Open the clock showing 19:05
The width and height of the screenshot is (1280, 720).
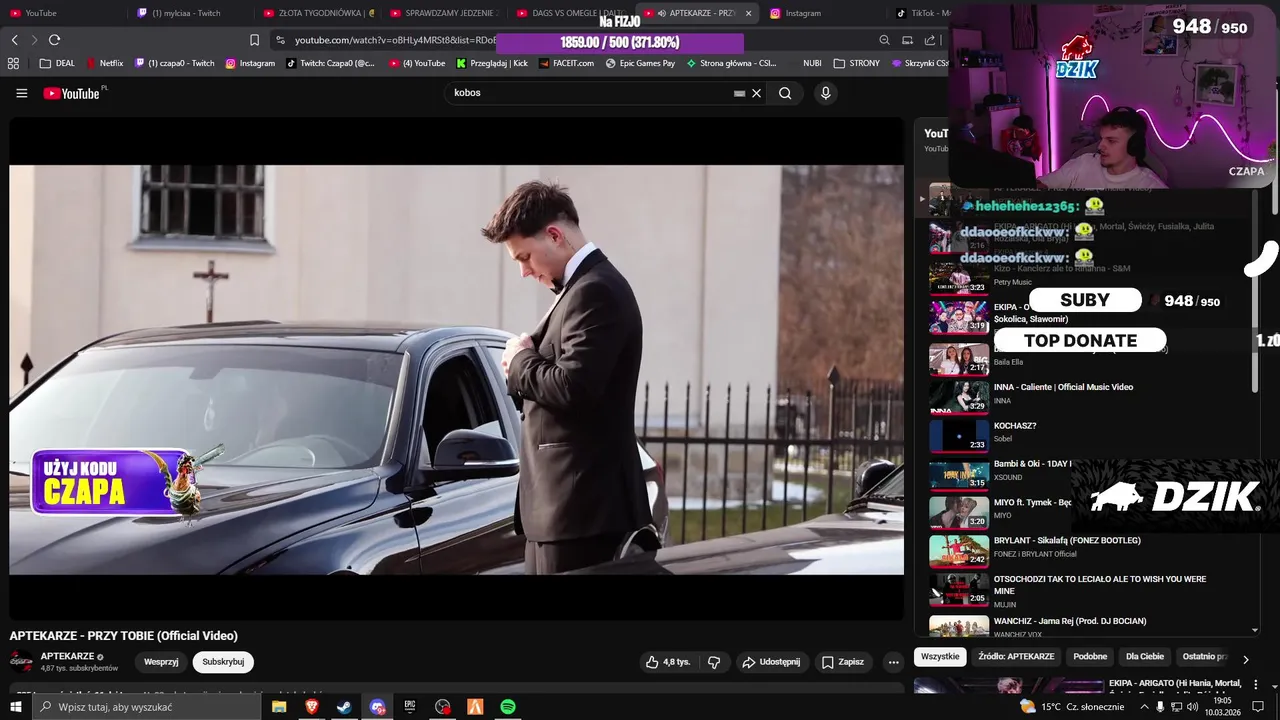pyautogui.click(x=1222, y=707)
